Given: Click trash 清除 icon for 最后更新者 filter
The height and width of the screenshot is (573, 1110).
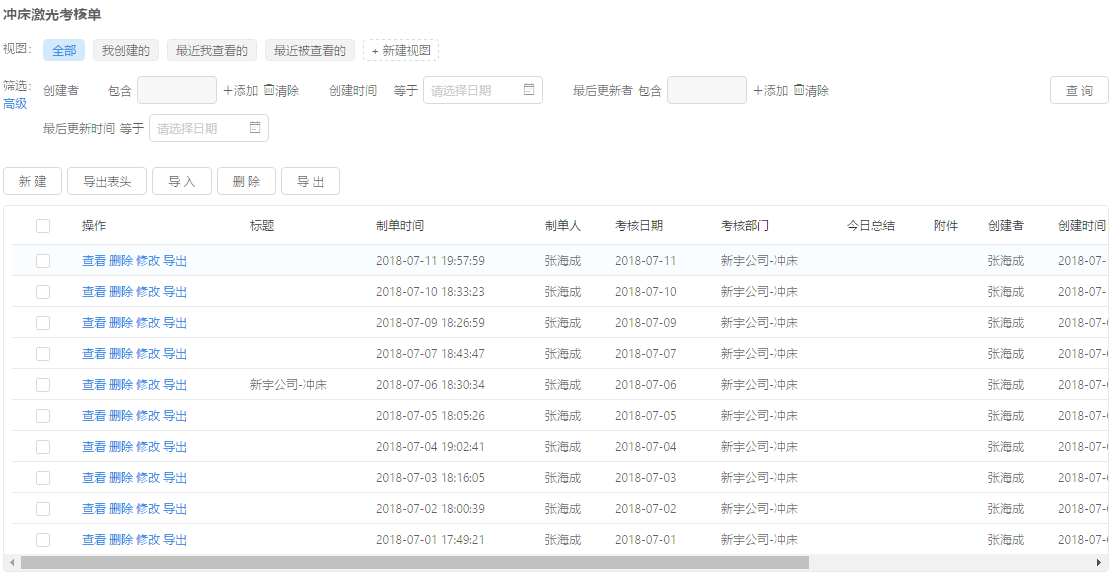Looking at the screenshot, I should (x=799, y=90).
